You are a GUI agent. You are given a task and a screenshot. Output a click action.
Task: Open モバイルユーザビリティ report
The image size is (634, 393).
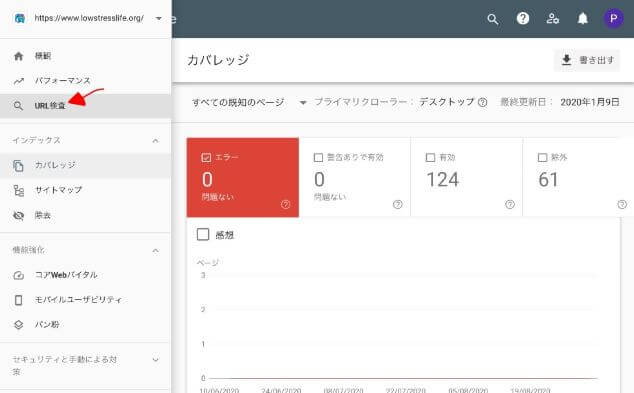coord(85,300)
